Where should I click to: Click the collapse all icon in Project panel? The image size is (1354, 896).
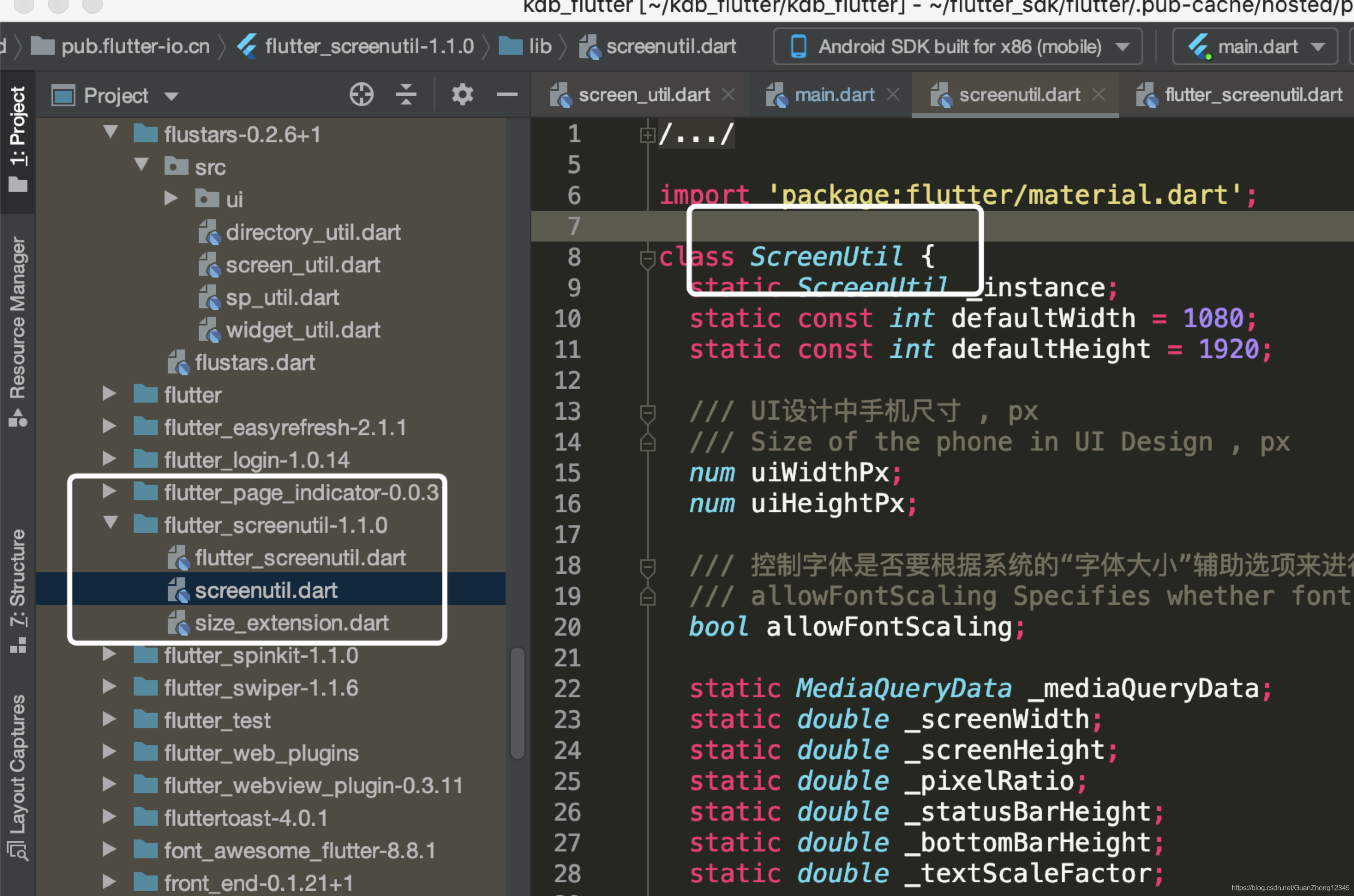coord(406,94)
